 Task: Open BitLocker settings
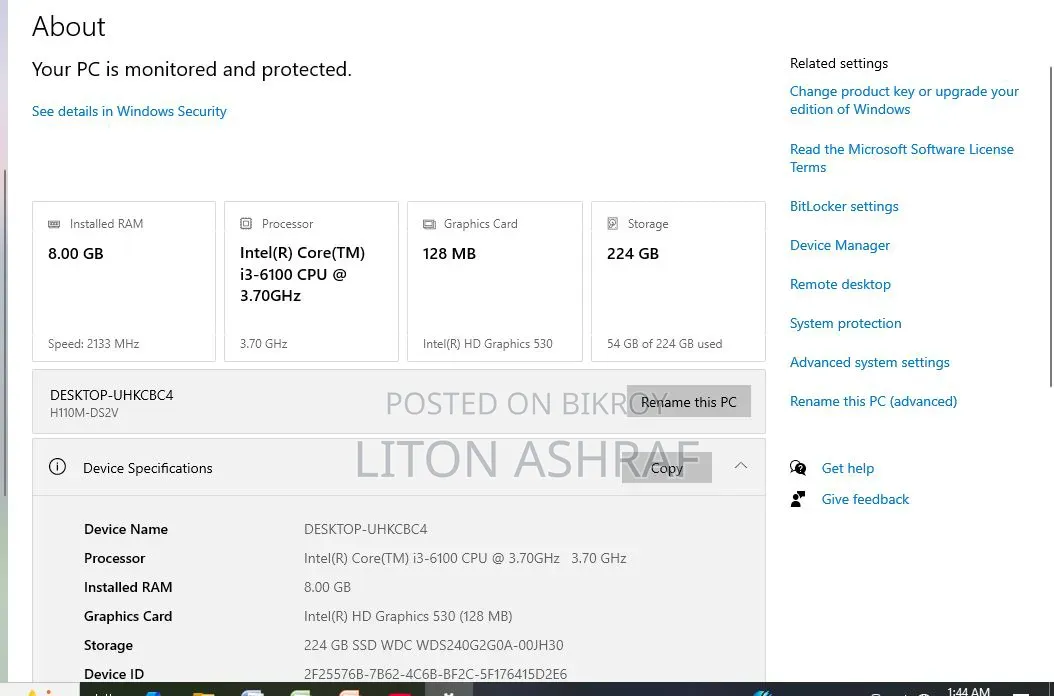(844, 206)
